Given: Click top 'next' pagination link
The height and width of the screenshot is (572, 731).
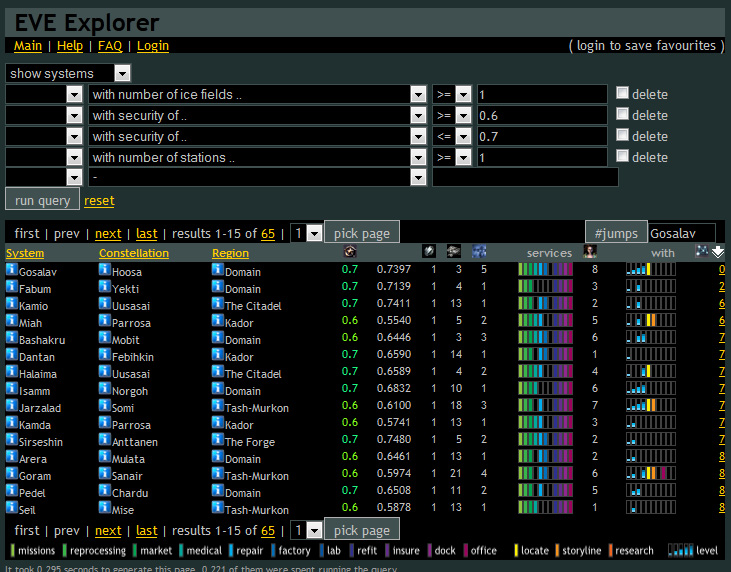Looking at the screenshot, I should click(x=108, y=234).
